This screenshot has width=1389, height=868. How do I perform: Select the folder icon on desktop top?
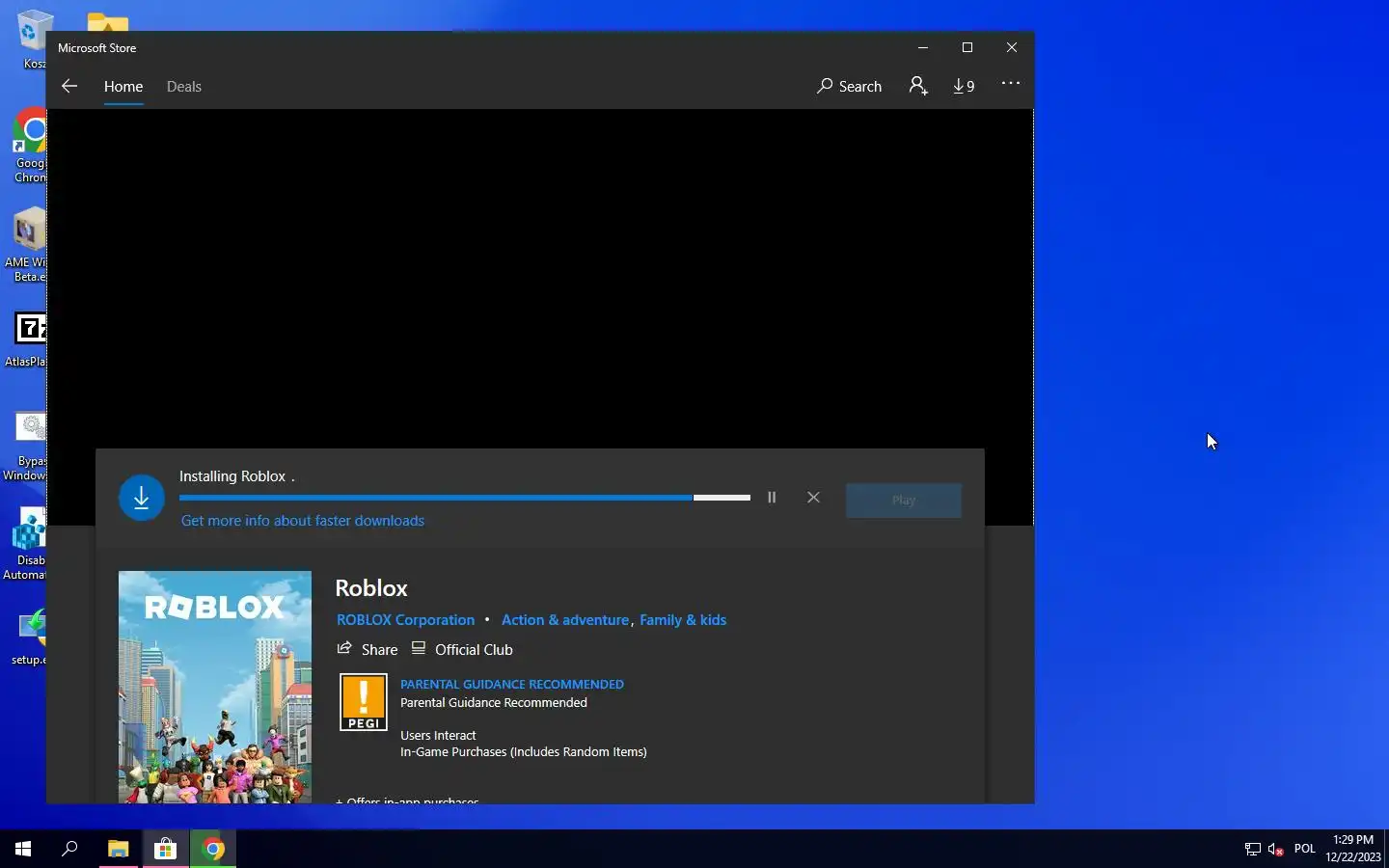(x=108, y=21)
